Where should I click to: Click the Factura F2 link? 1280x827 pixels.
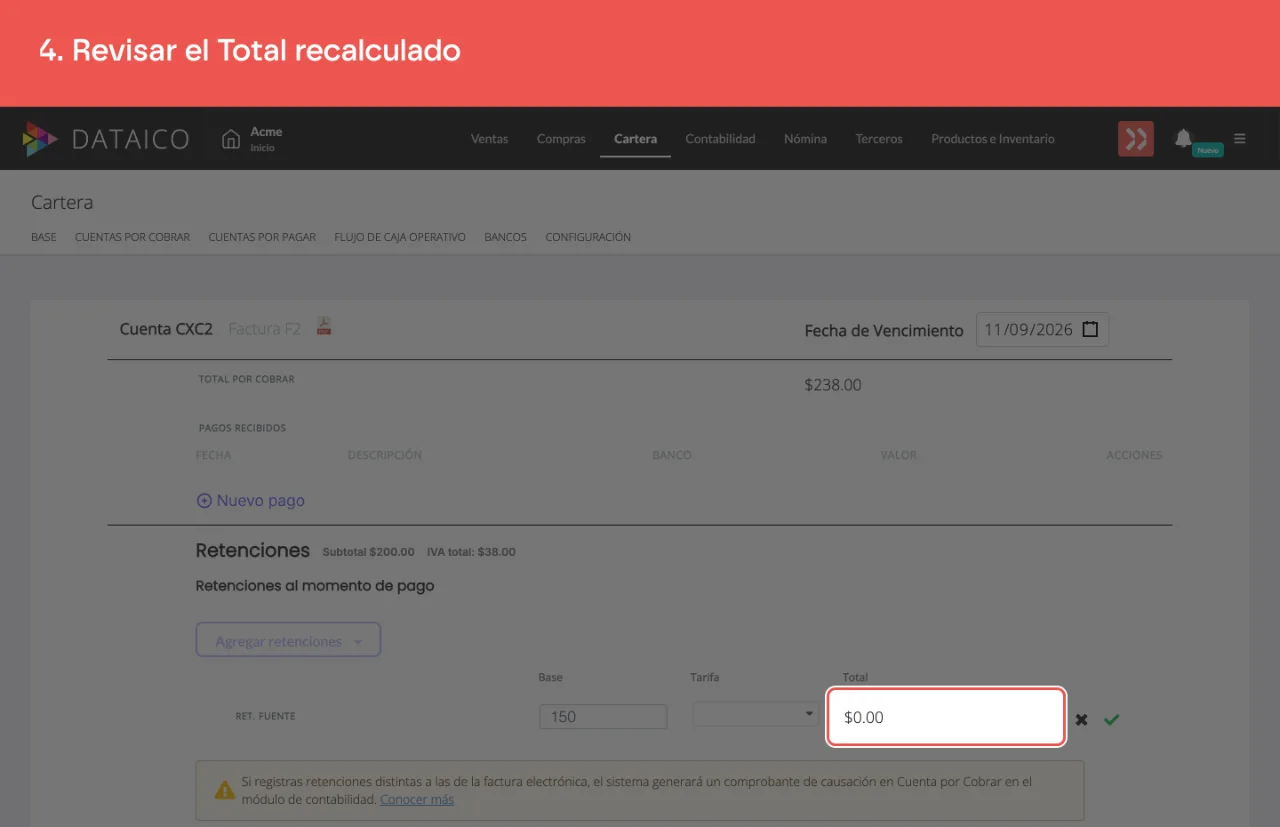click(x=264, y=329)
